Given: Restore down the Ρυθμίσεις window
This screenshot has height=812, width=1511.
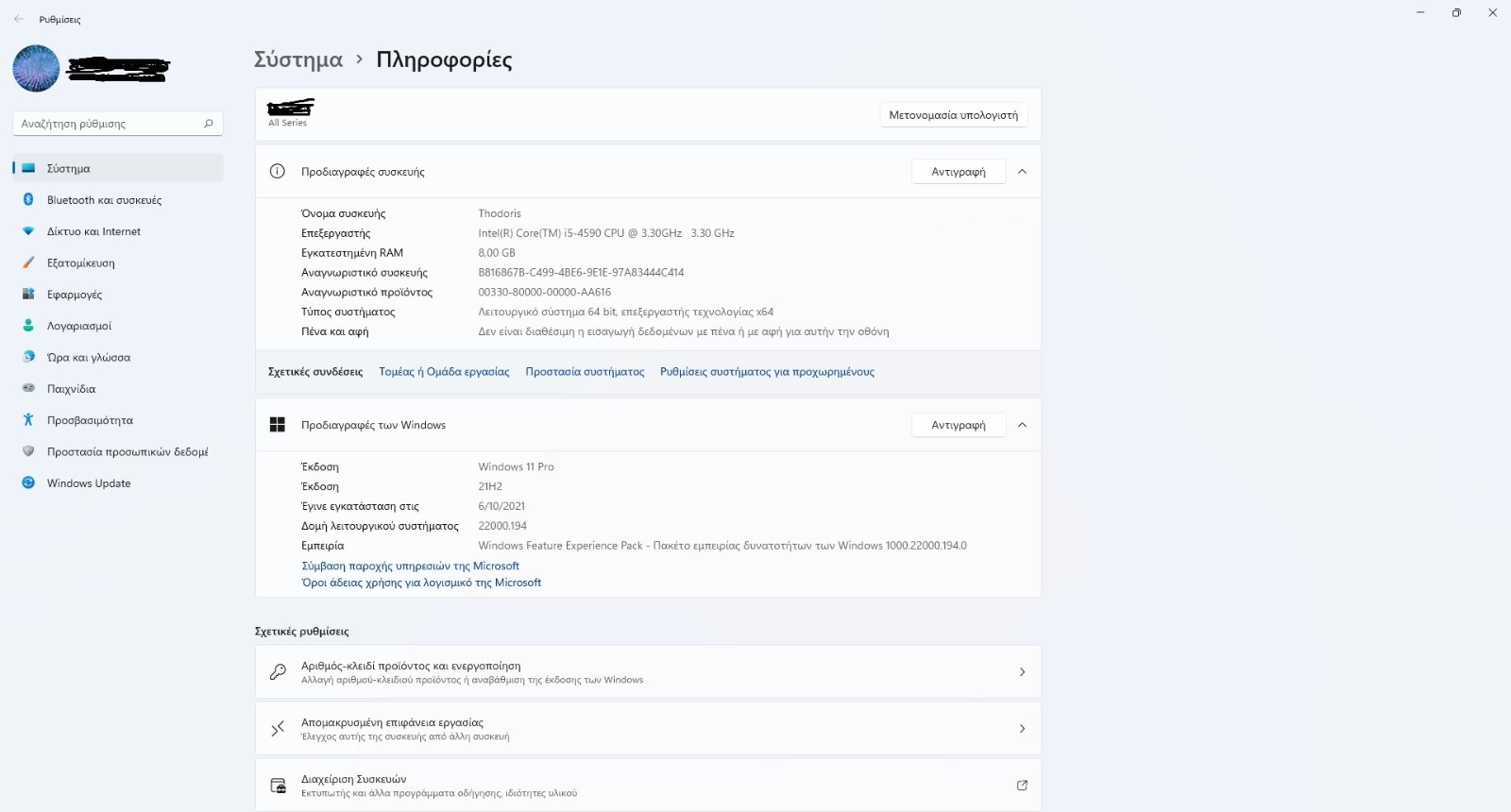Looking at the screenshot, I should pyautogui.click(x=1456, y=12).
